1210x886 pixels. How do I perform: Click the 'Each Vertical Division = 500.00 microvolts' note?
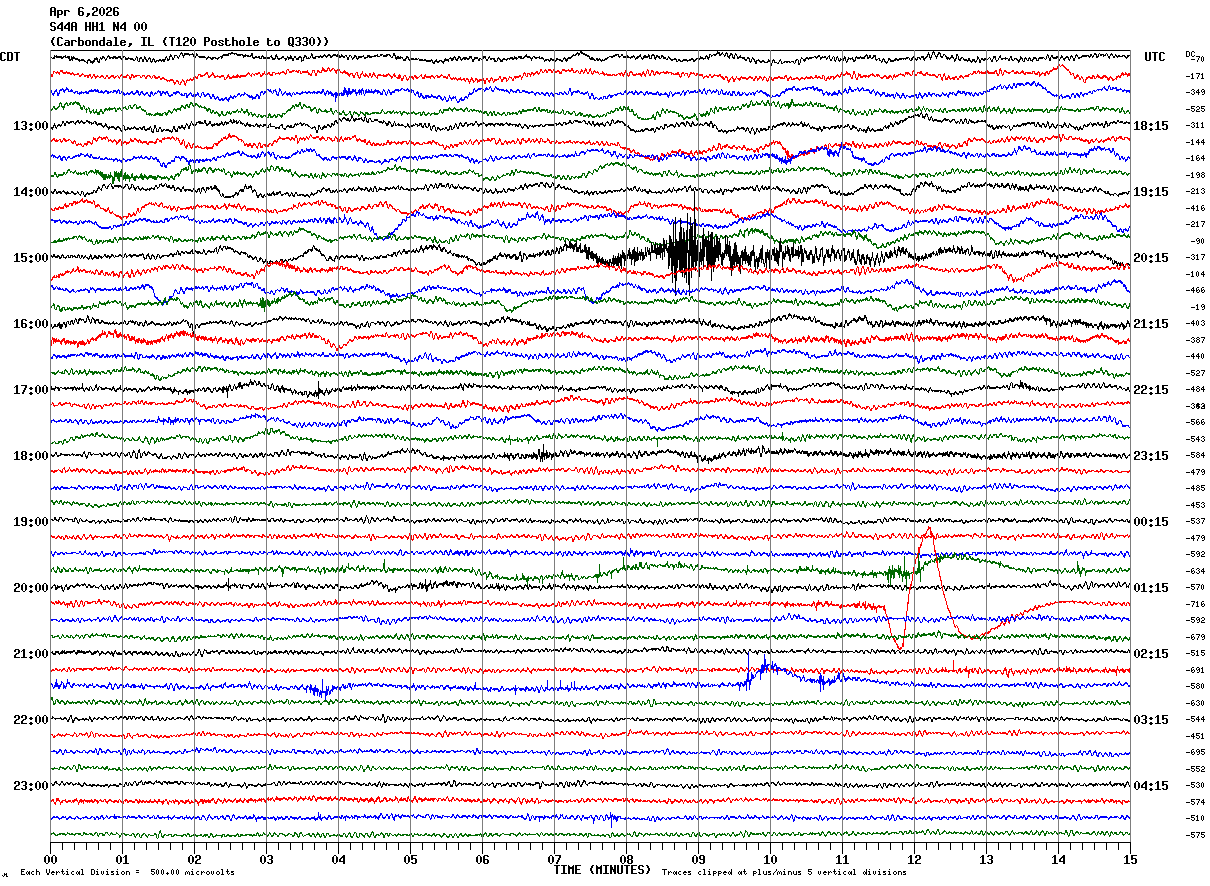[128, 873]
